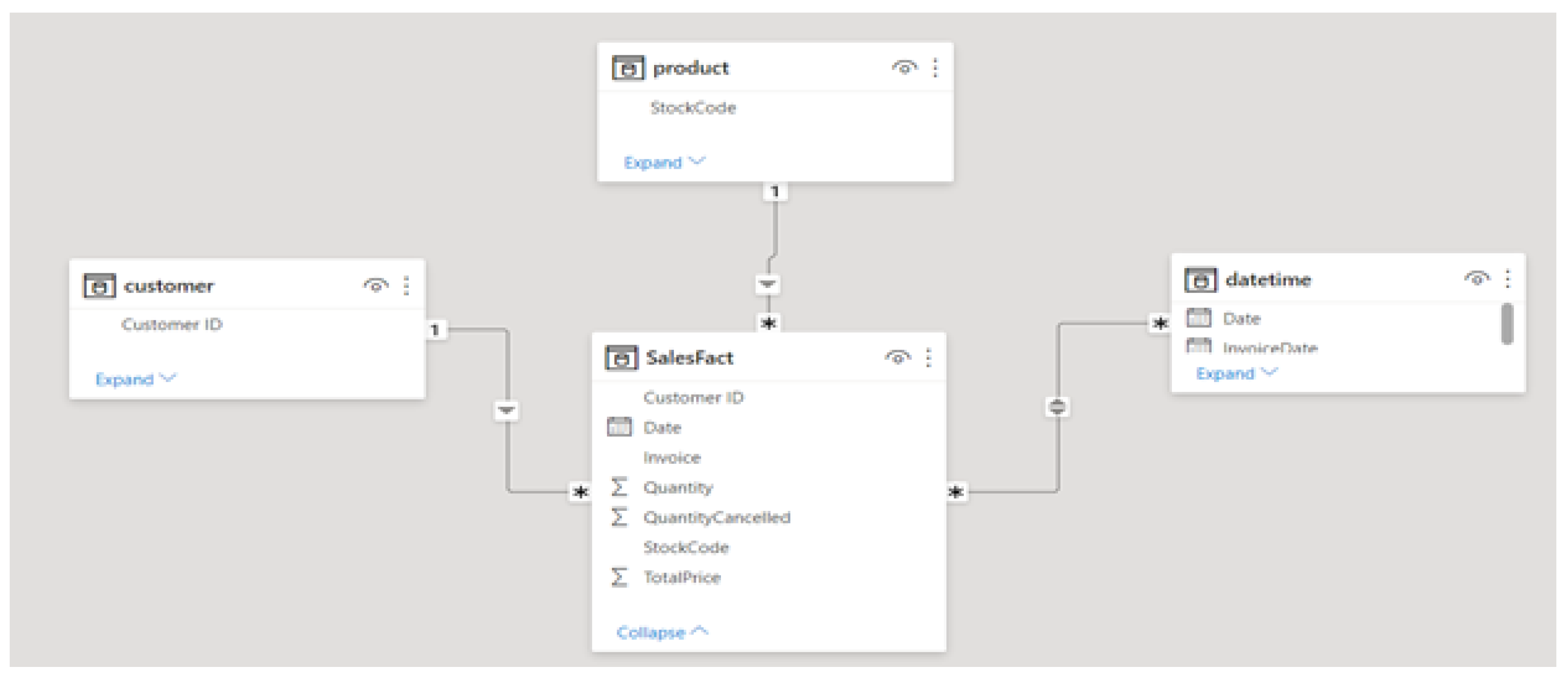Open more options for product table

[x=935, y=67]
